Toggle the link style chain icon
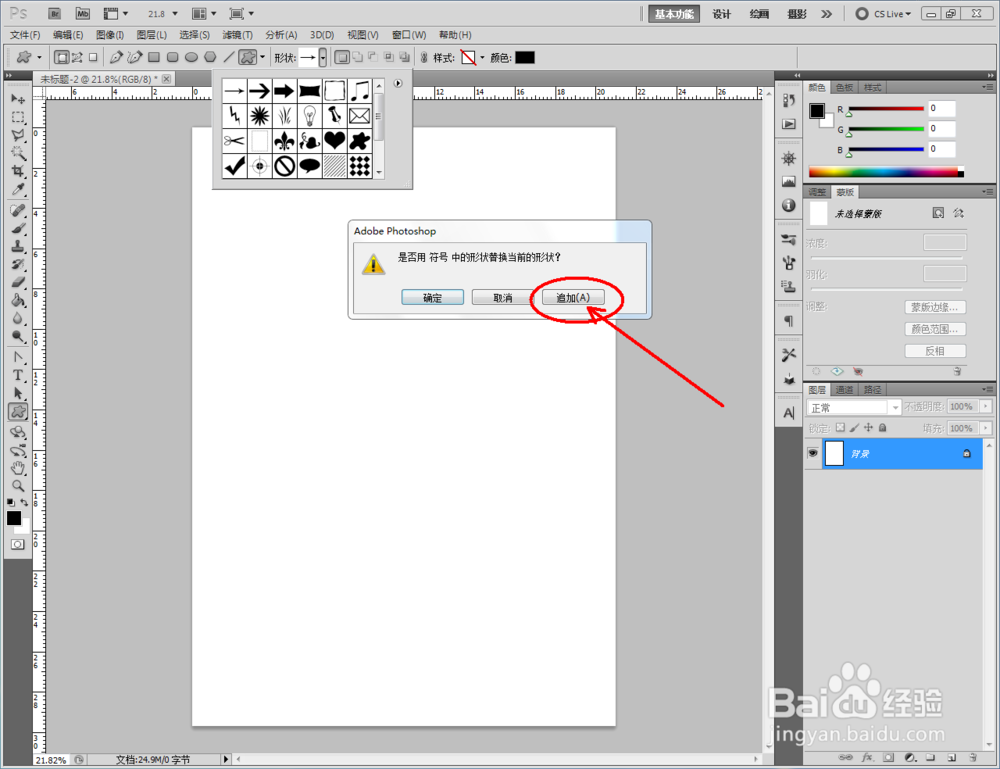The height and width of the screenshot is (769, 1000). pyautogui.click(x=424, y=57)
